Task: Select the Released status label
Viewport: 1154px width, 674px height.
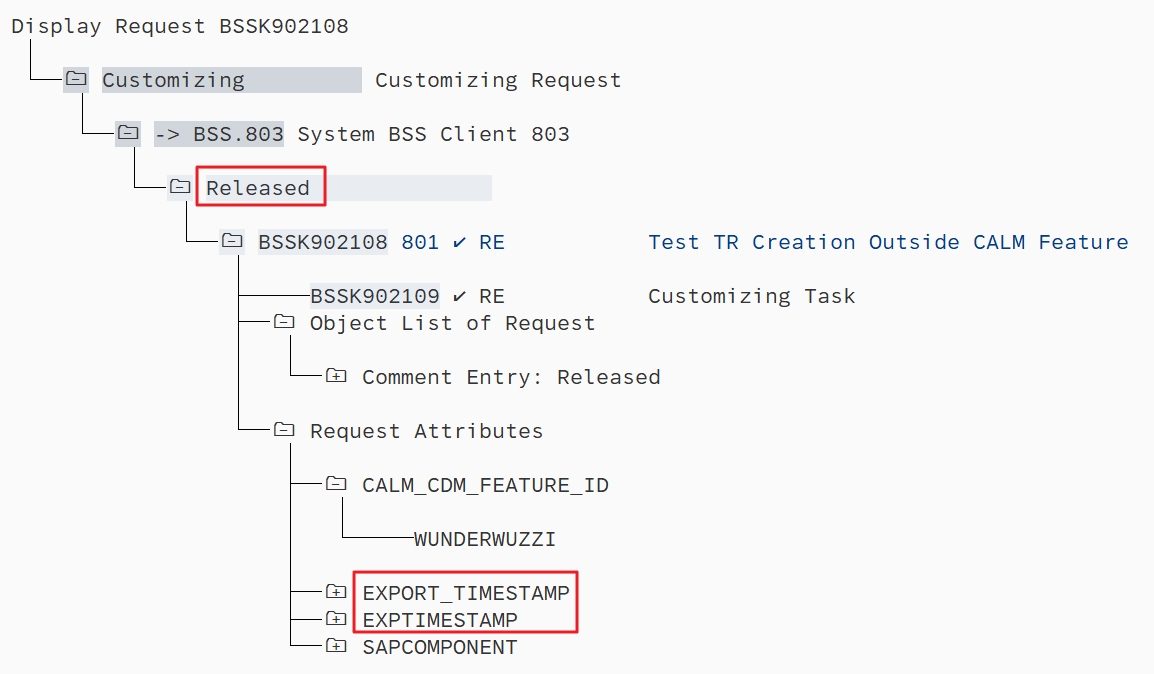Action: tap(258, 188)
